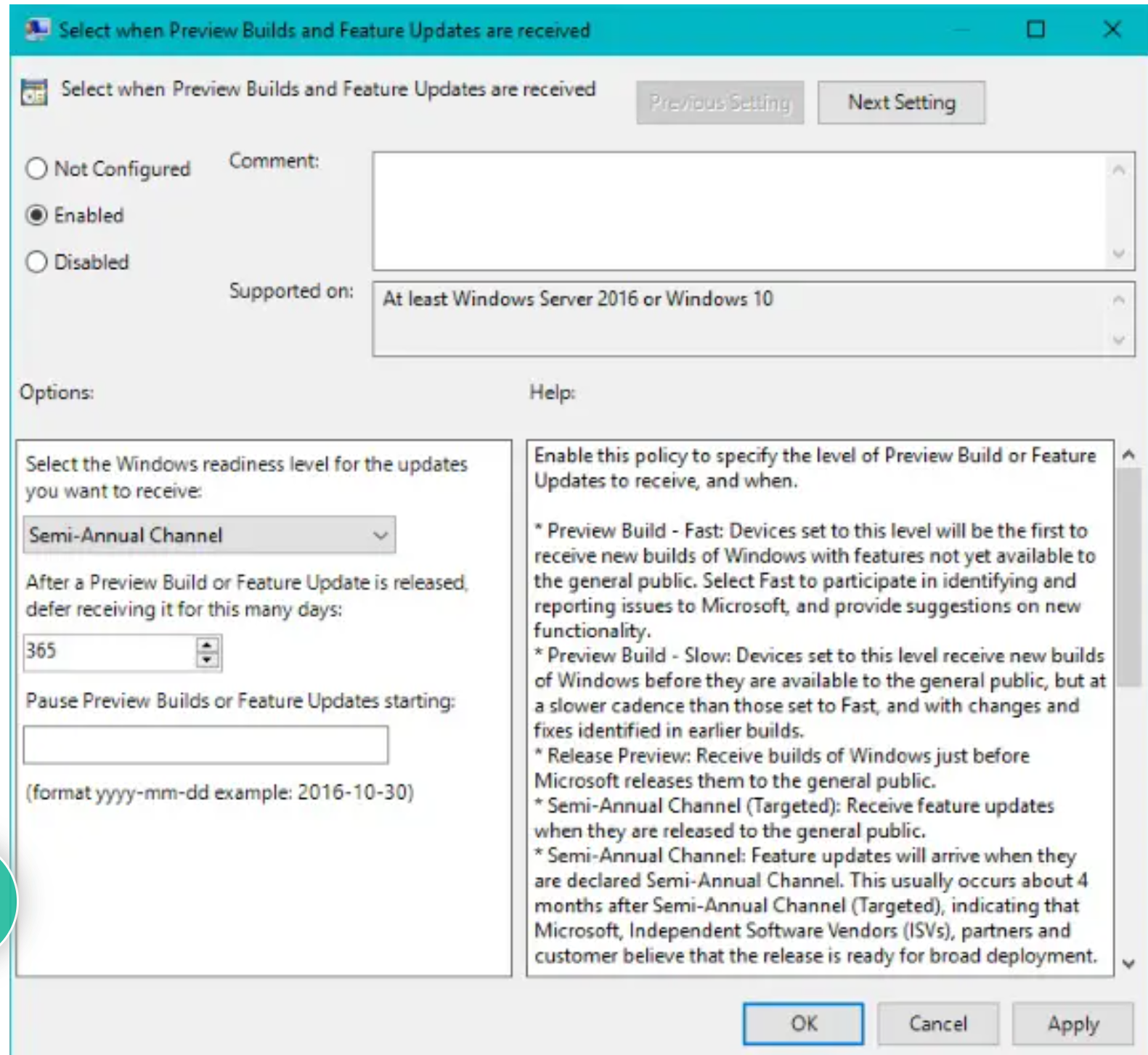Confirm with the OK button
The height and width of the screenshot is (1055, 1148).
(x=803, y=1024)
